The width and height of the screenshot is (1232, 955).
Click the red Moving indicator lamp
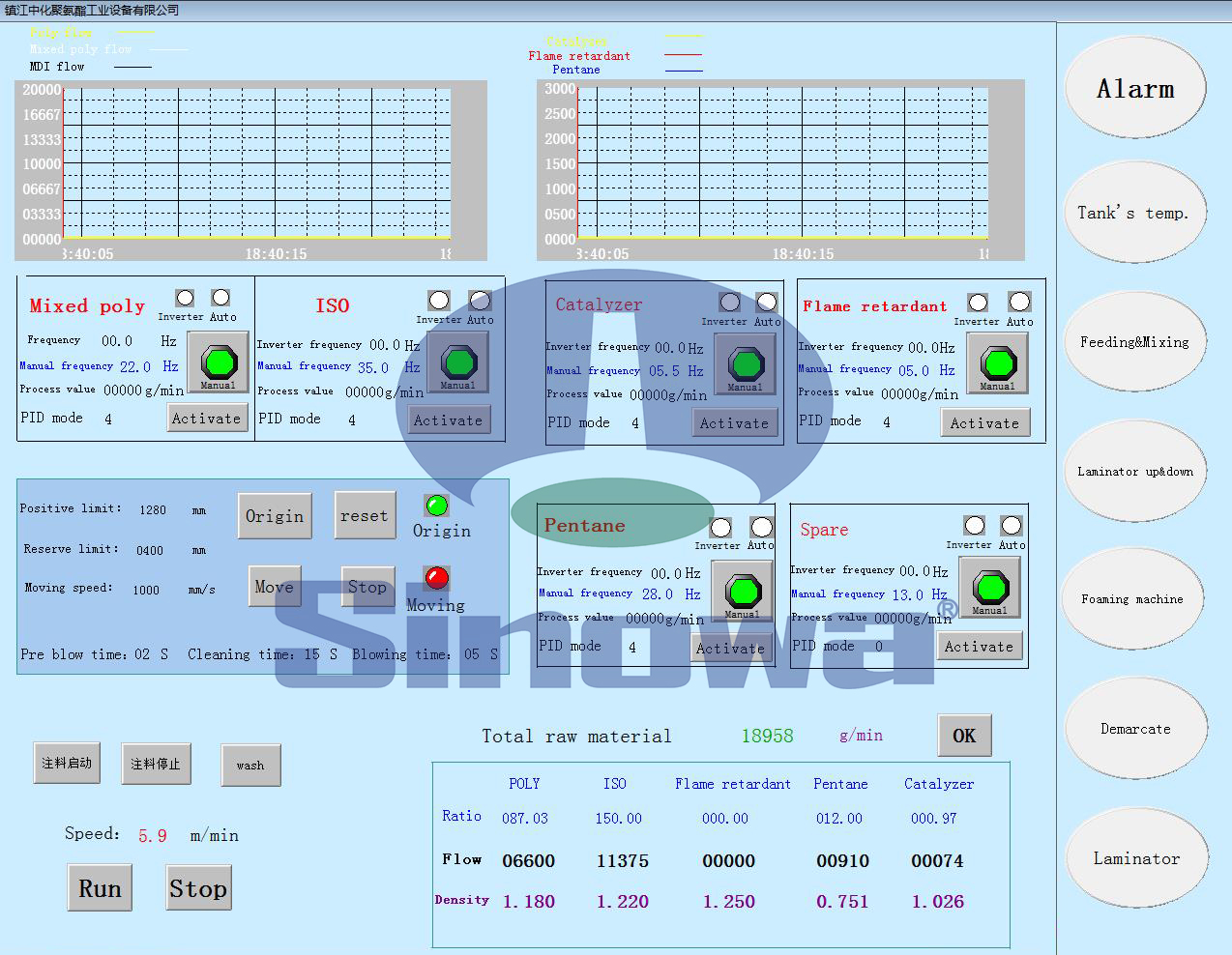[436, 578]
